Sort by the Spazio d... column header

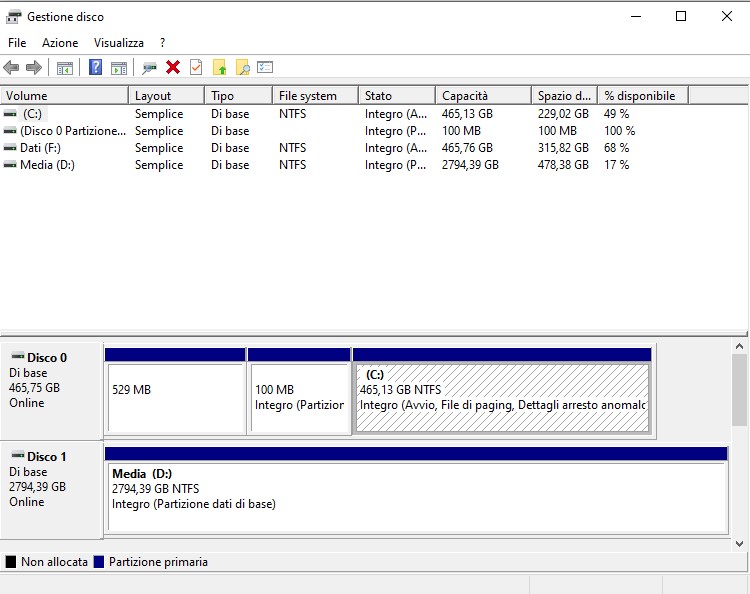565,96
